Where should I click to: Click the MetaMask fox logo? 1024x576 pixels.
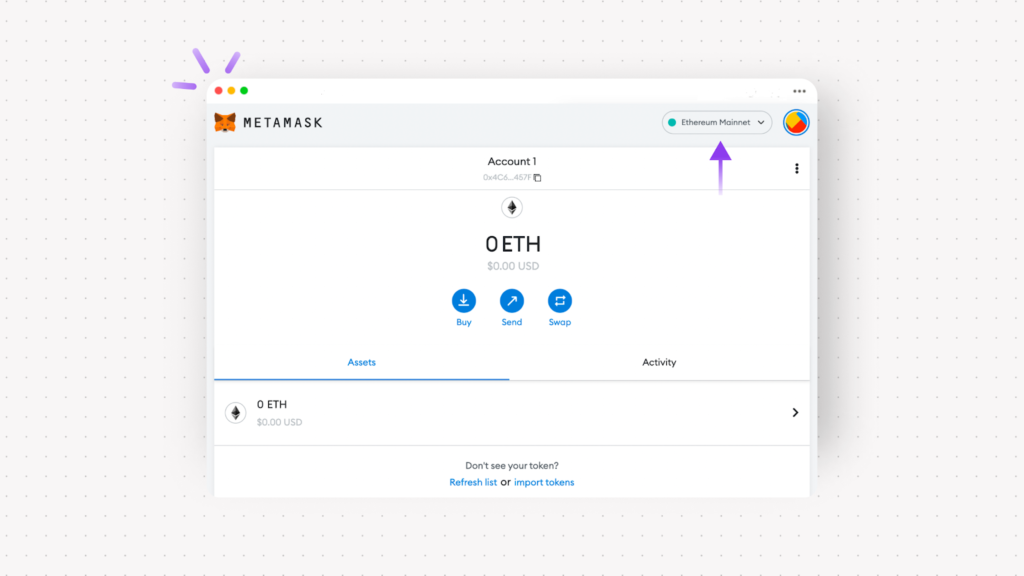click(x=225, y=122)
